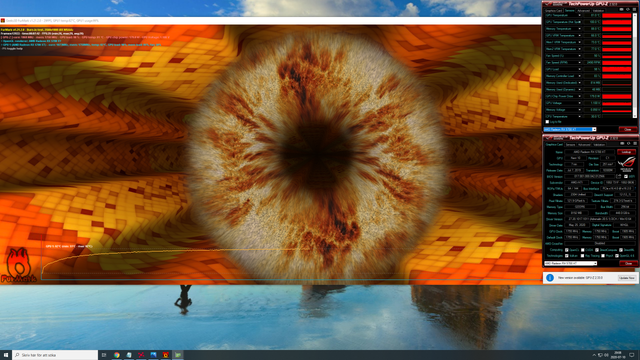
Task: Click the FurMark window title bar icon
Action: 3,20
